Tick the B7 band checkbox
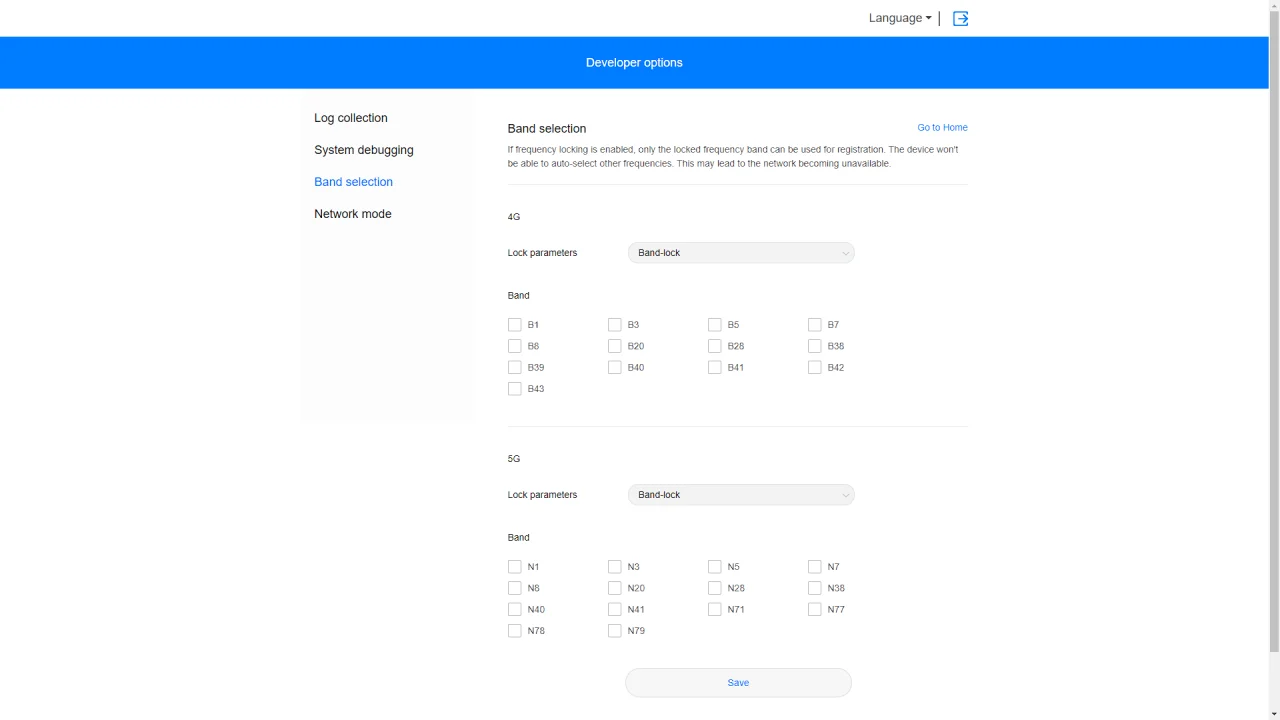1280x720 pixels. pos(814,325)
